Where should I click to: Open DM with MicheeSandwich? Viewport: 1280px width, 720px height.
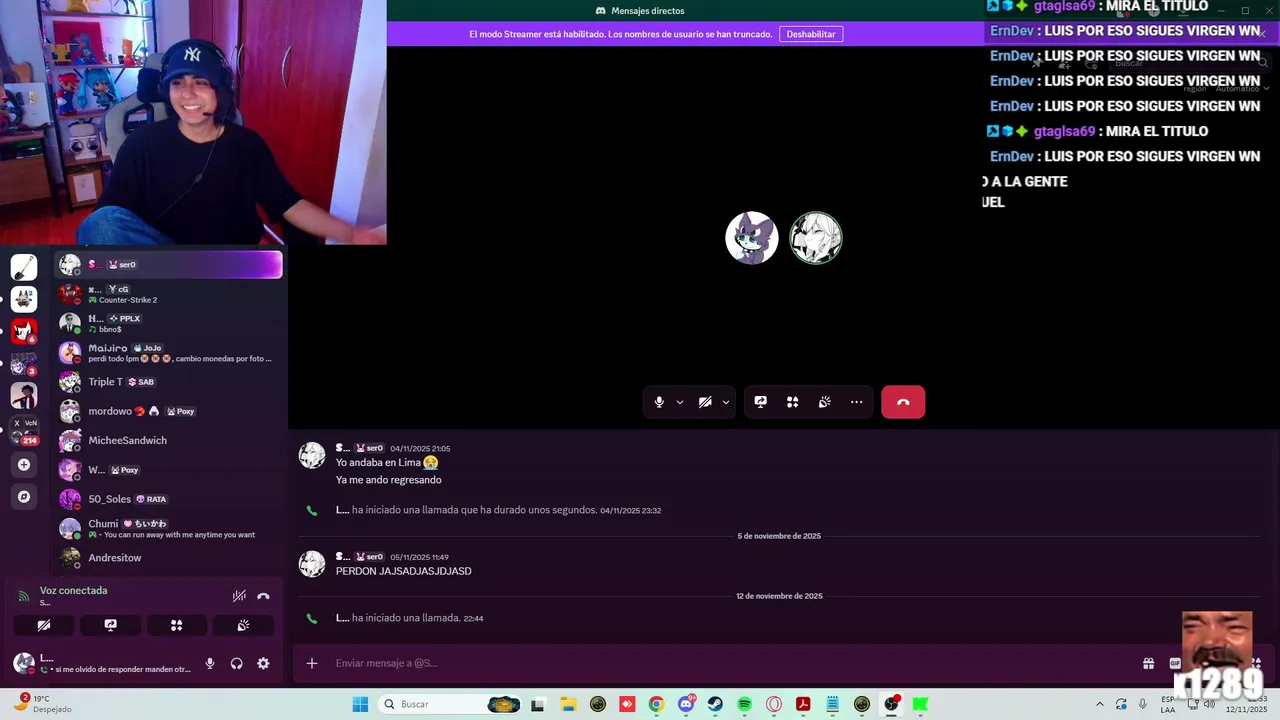point(168,440)
